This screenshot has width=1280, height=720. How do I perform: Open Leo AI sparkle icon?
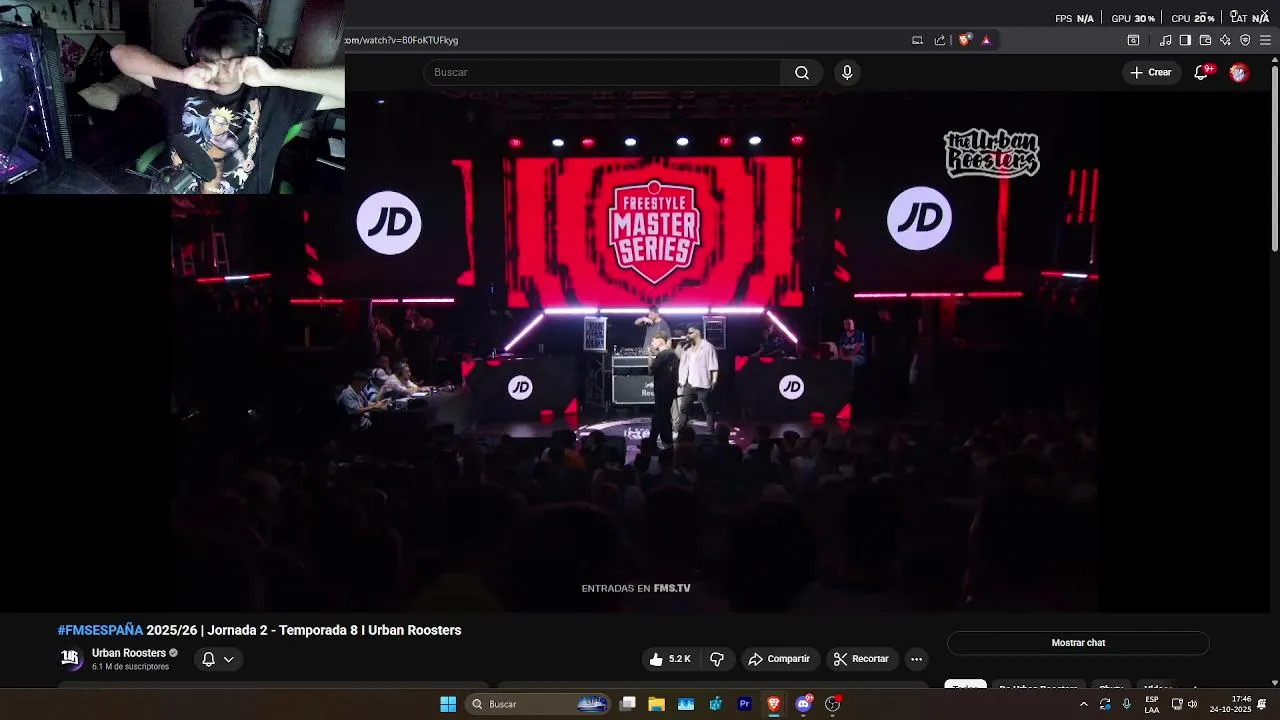[1225, 40]
